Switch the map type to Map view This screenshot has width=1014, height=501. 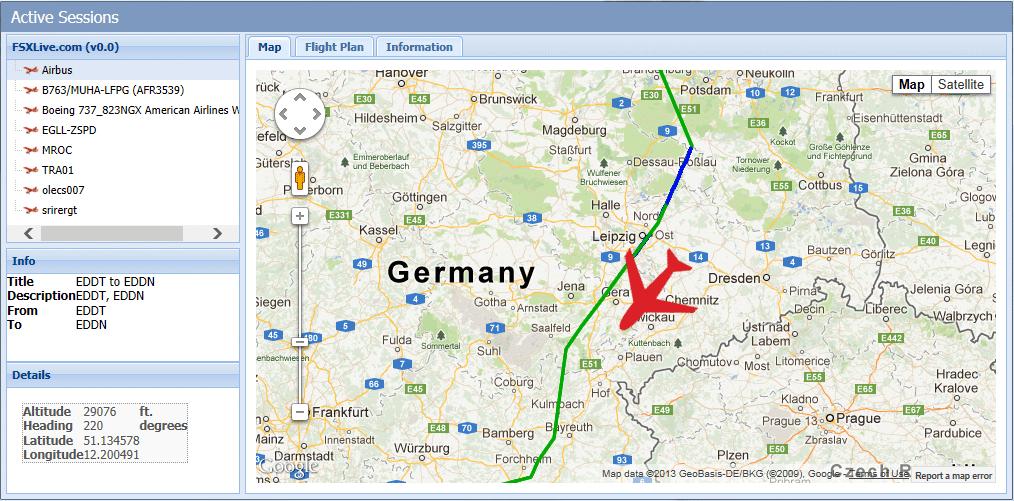912,85
